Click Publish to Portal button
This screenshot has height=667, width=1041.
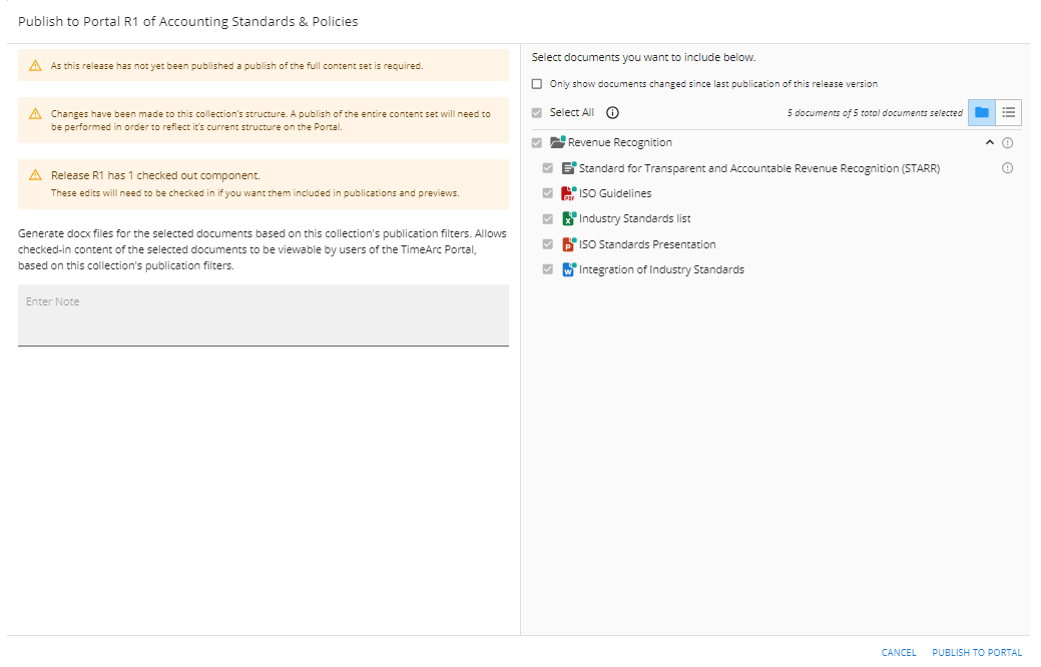coord(977,653)
